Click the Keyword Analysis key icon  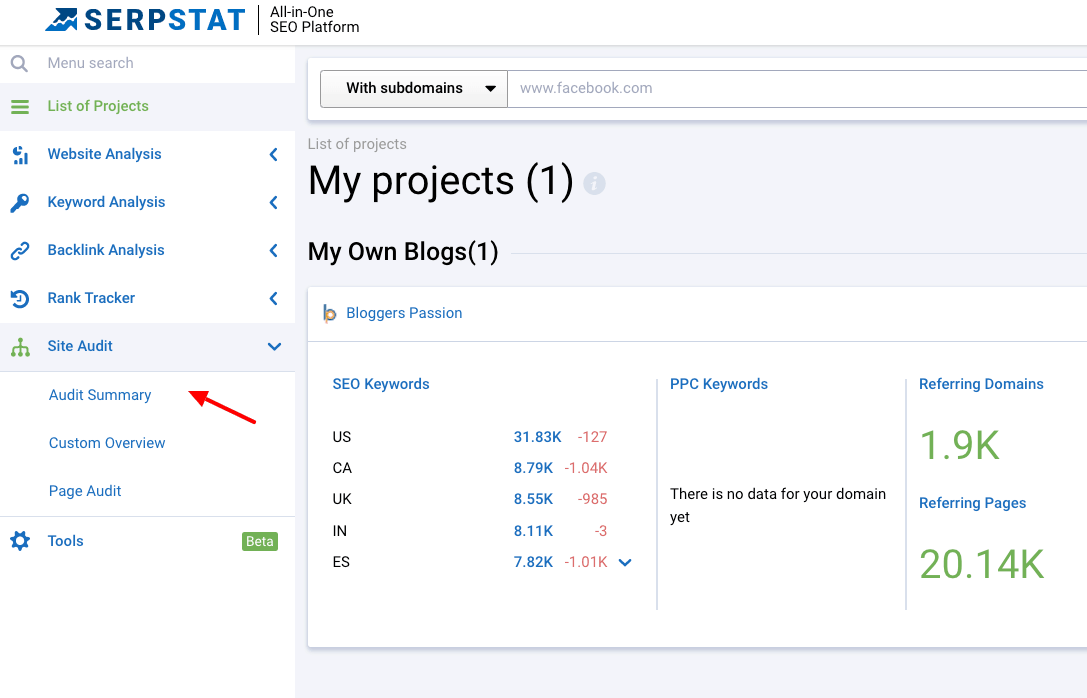(x=19, y=202)
